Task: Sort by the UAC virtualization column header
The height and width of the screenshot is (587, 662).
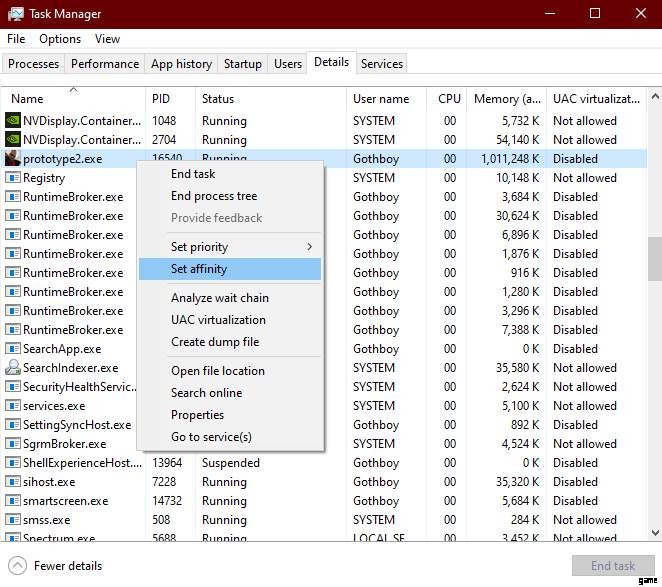Action: click(x=597, y=98)
